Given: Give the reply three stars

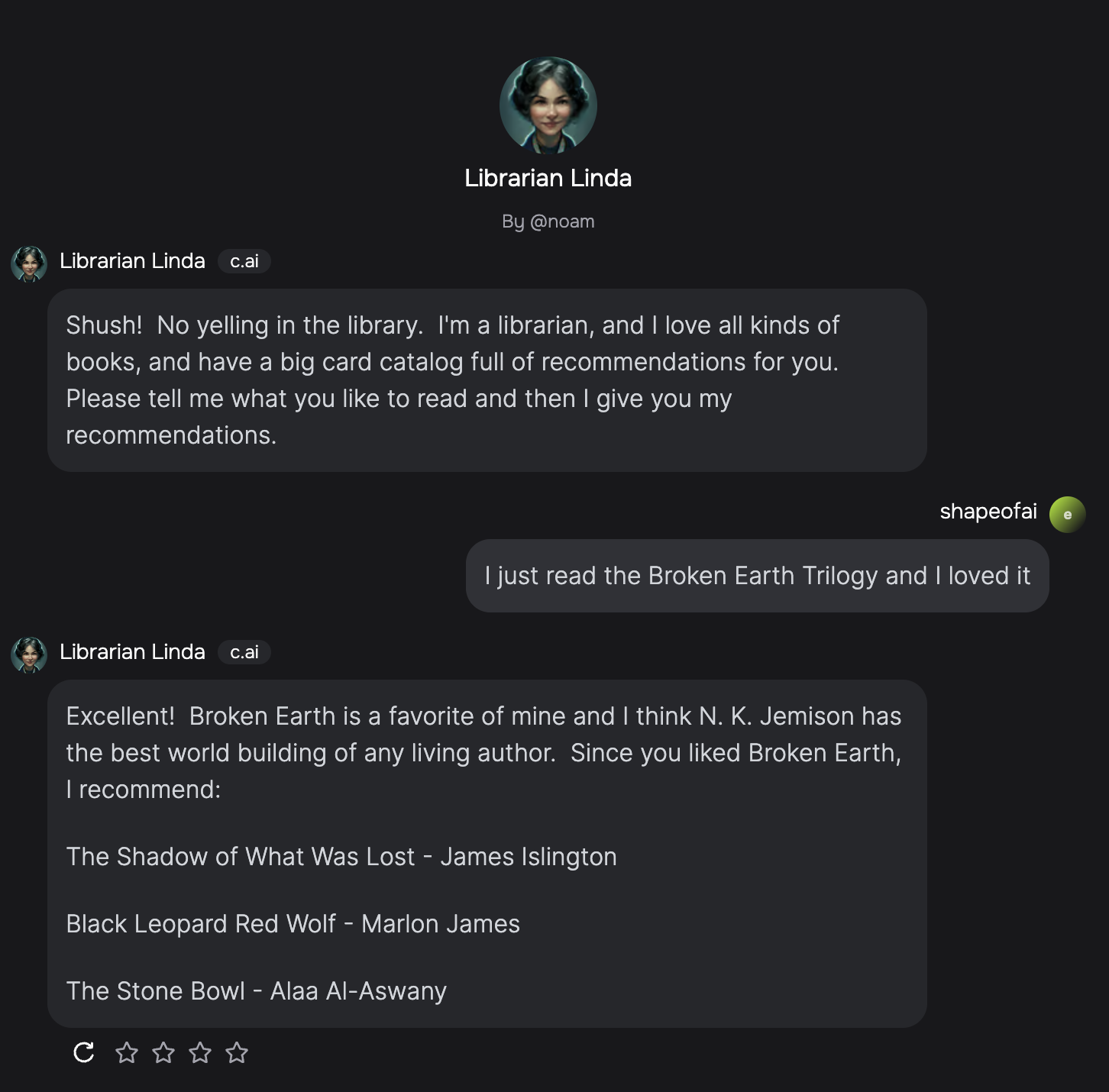Looking at the screenshot, I should 200,1053.
